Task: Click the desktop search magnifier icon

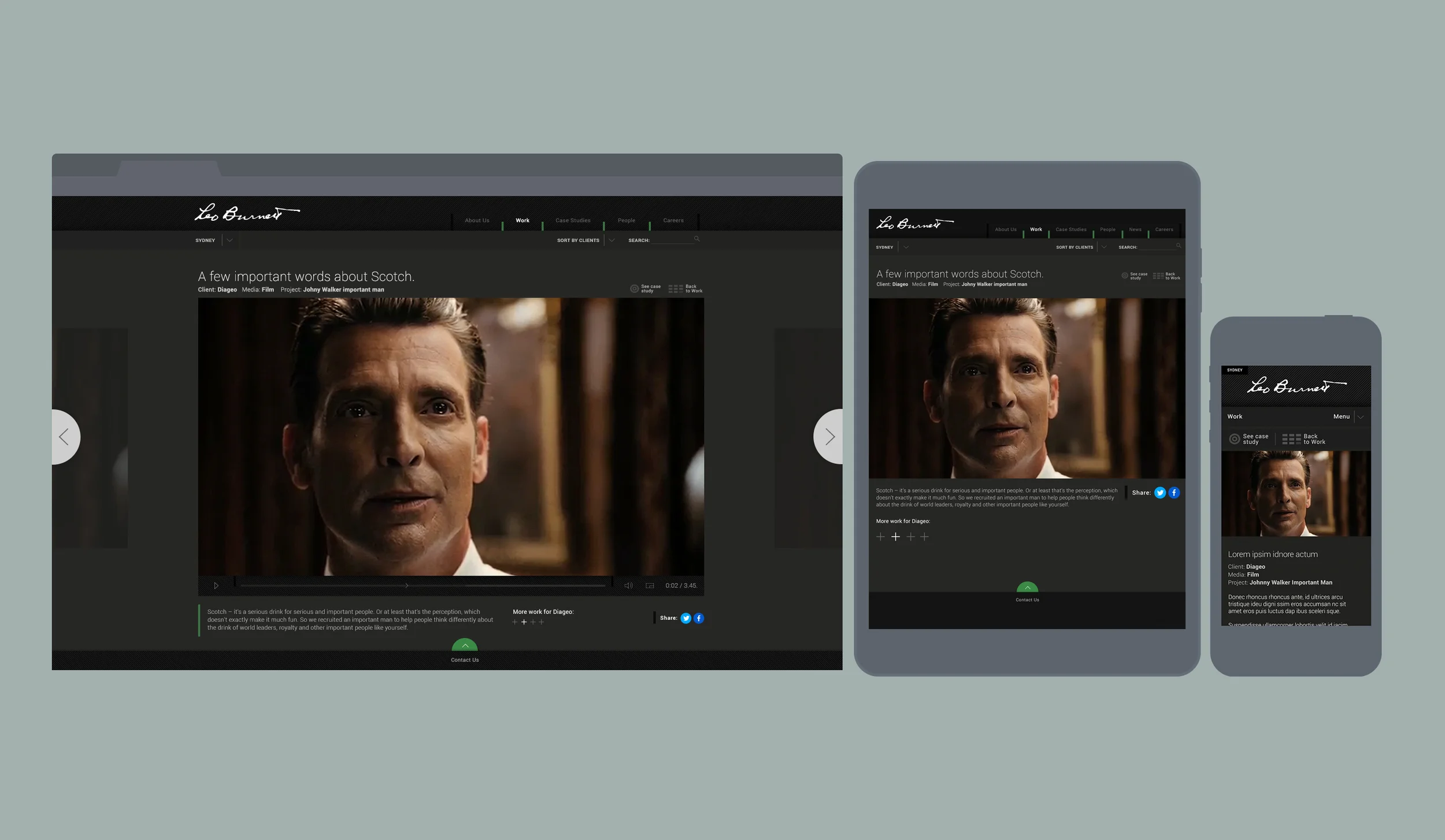Action: pos(696,239)
